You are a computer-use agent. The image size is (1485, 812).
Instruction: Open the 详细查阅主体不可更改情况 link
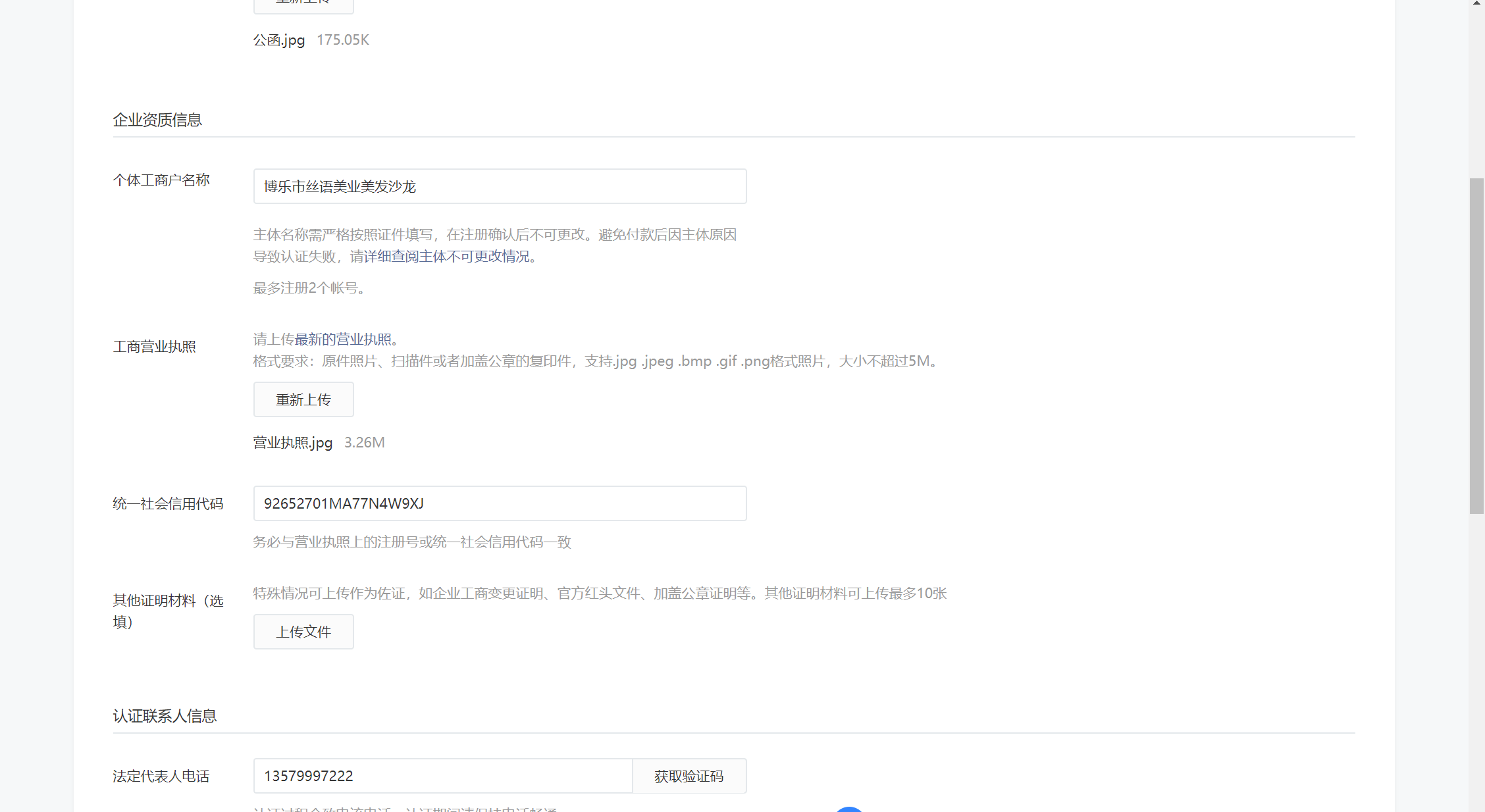click(x=446, y=256)
